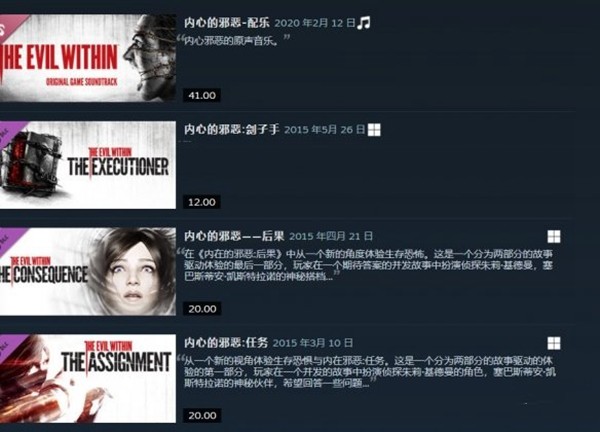Click purple DLC ribbon on Consequence image

coord(10,237)
